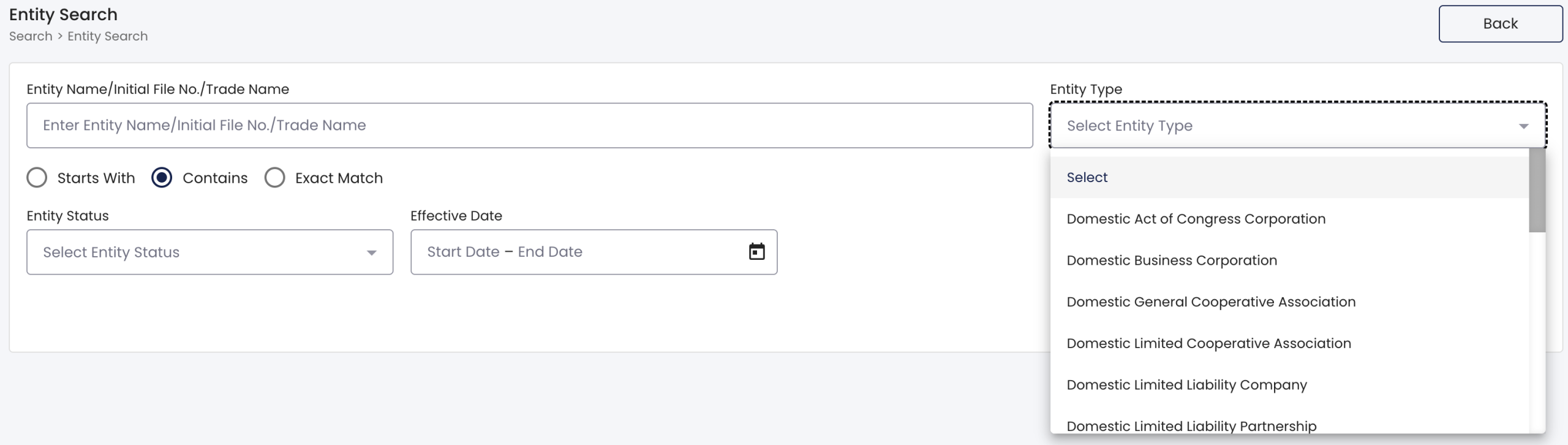Select the Exact Match radio button
This screenshot has height=445, width=1568.
point(274,178)
